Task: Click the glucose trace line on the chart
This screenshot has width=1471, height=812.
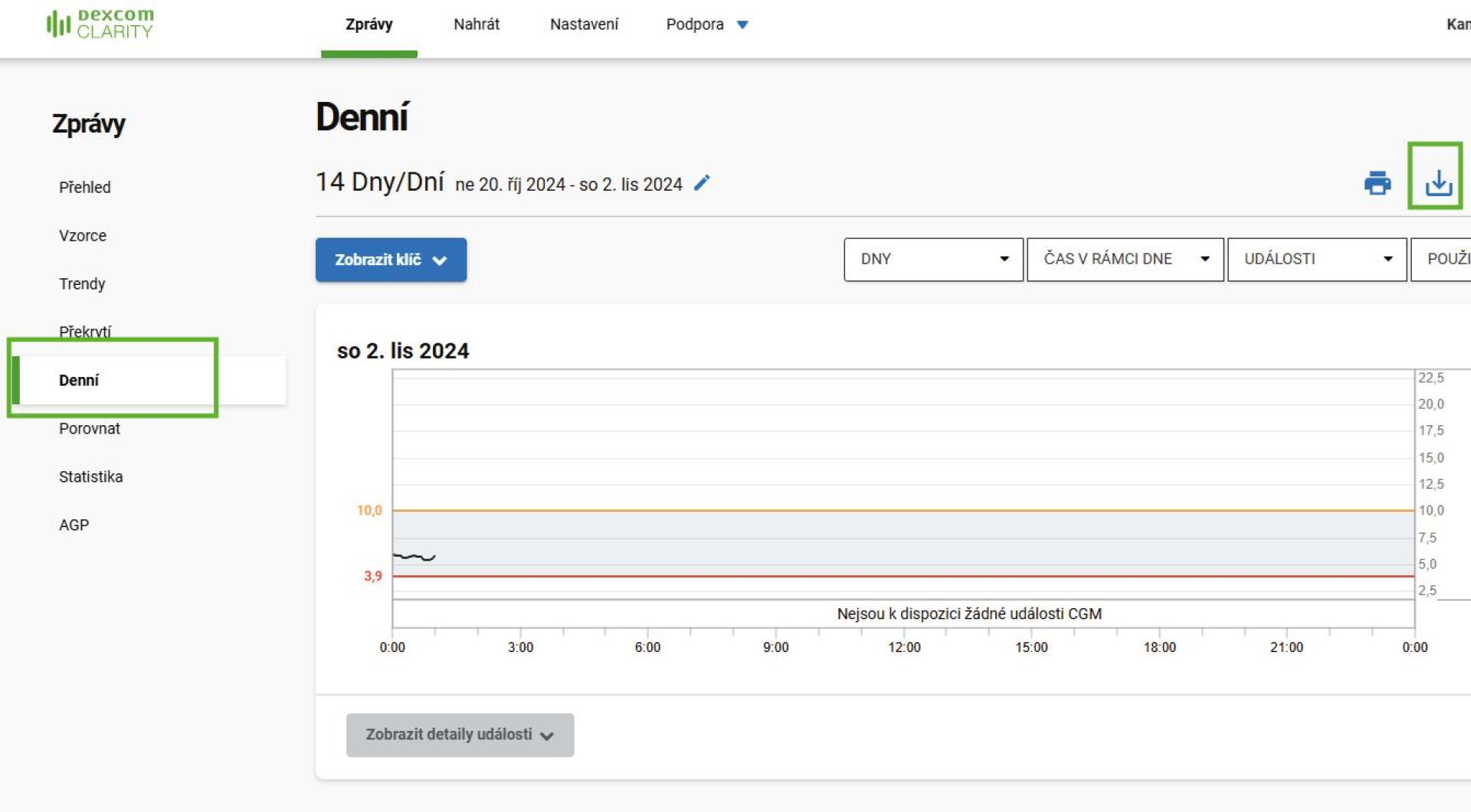Action: 414,557
